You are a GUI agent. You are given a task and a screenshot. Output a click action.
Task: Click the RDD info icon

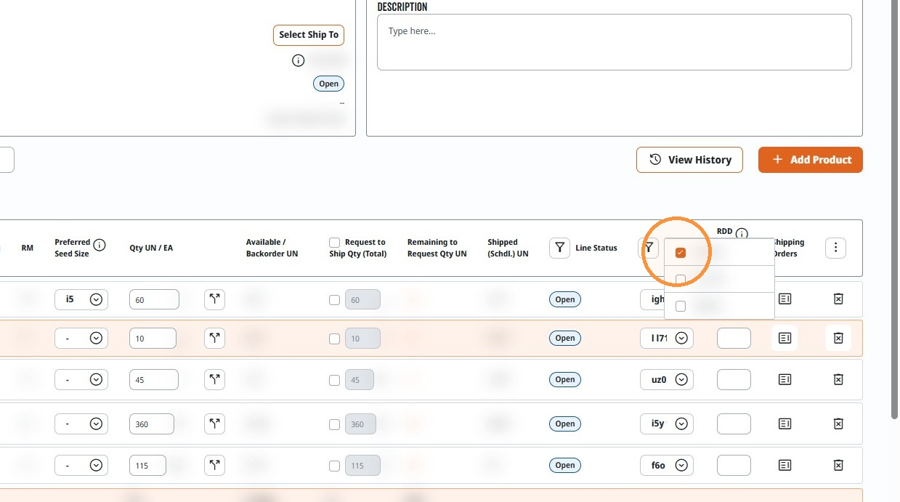click(742, 233)
